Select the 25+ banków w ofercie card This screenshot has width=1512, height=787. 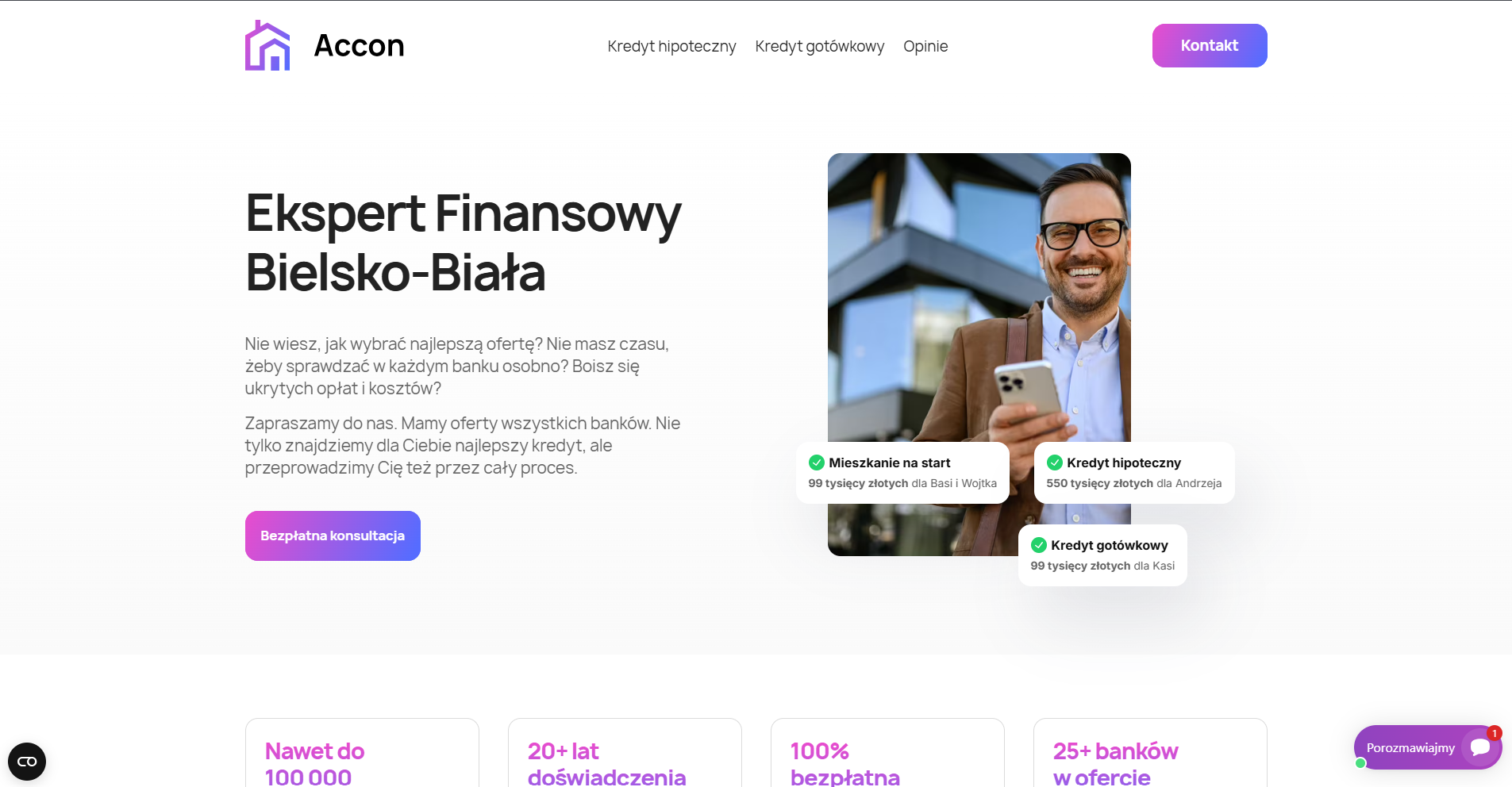(x=1150, y=753)
